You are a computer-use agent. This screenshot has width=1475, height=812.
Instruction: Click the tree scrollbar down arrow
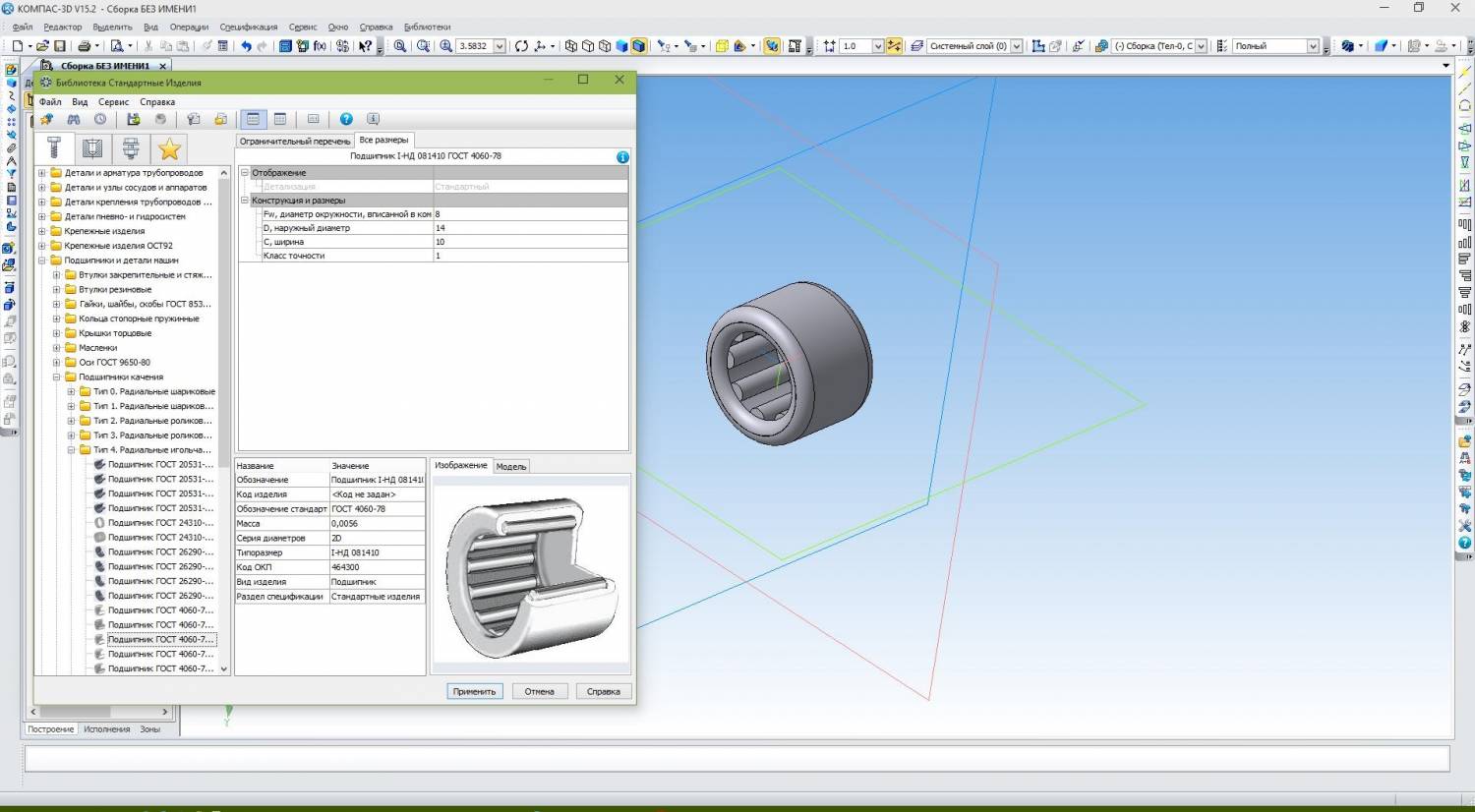(224, 668)
